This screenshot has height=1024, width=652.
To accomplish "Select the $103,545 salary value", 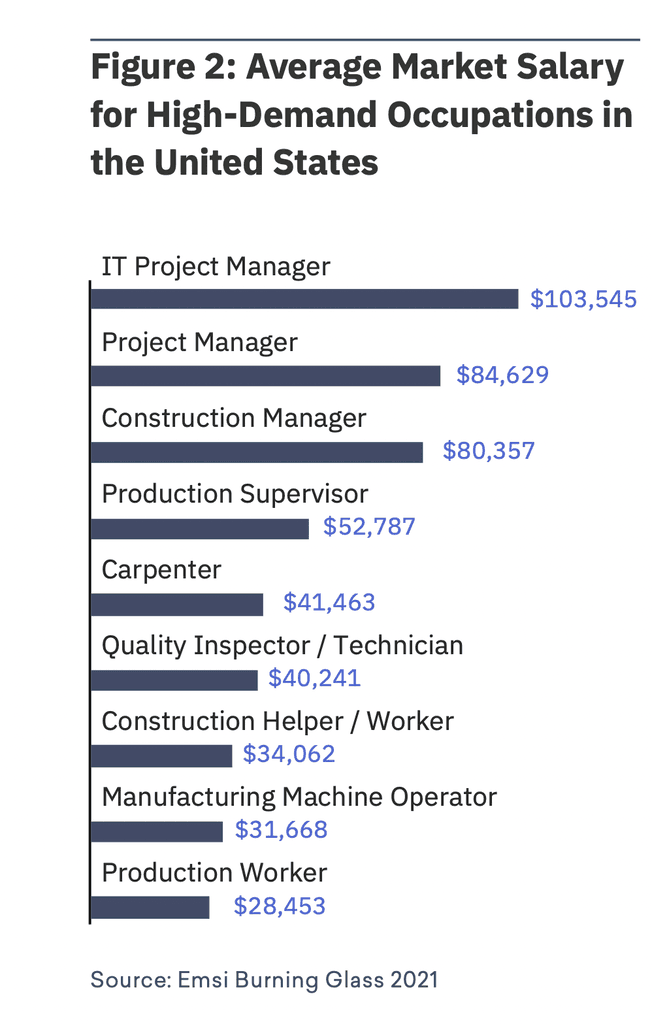I will coord(583,299).
